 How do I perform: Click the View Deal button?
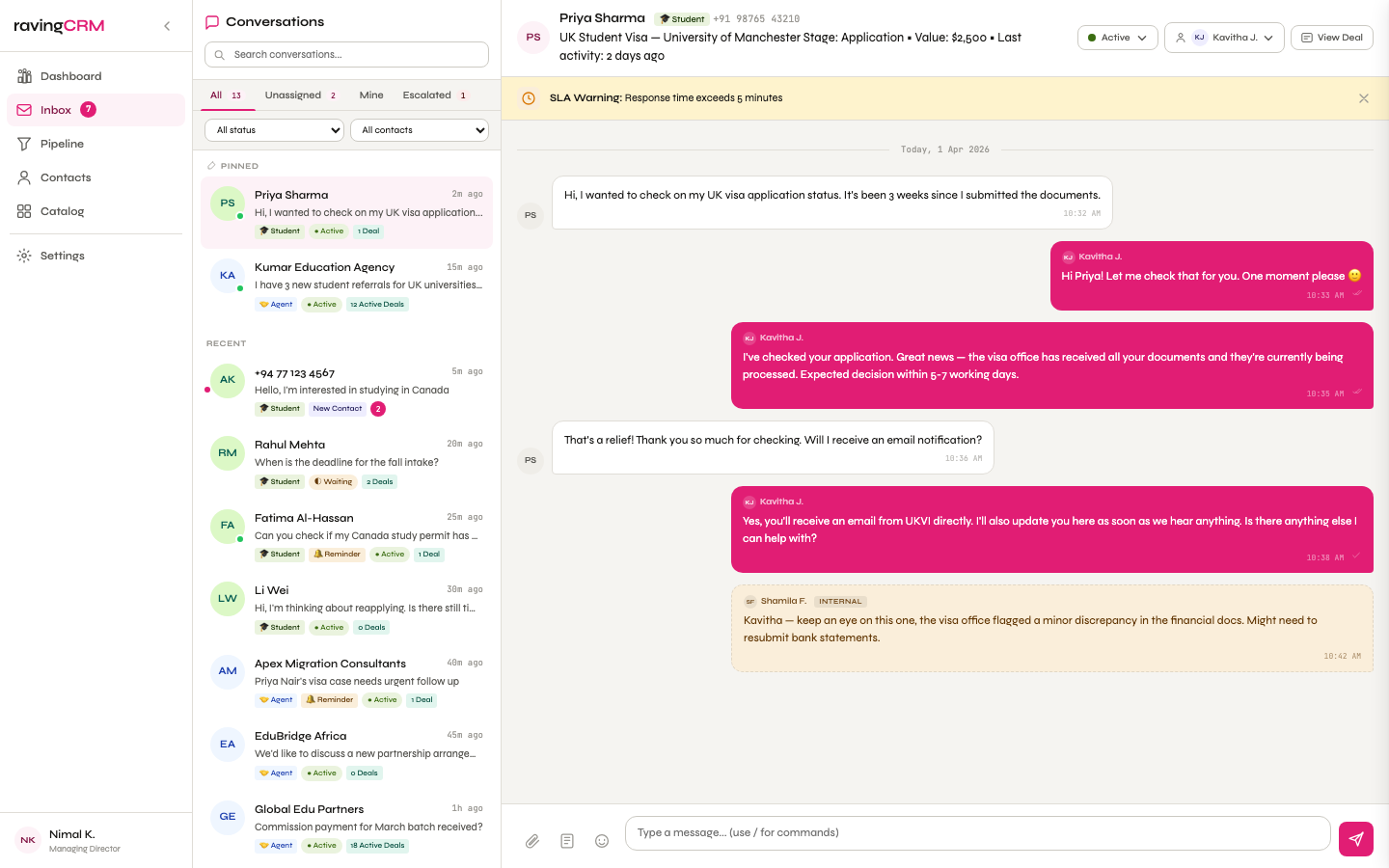1331,38
